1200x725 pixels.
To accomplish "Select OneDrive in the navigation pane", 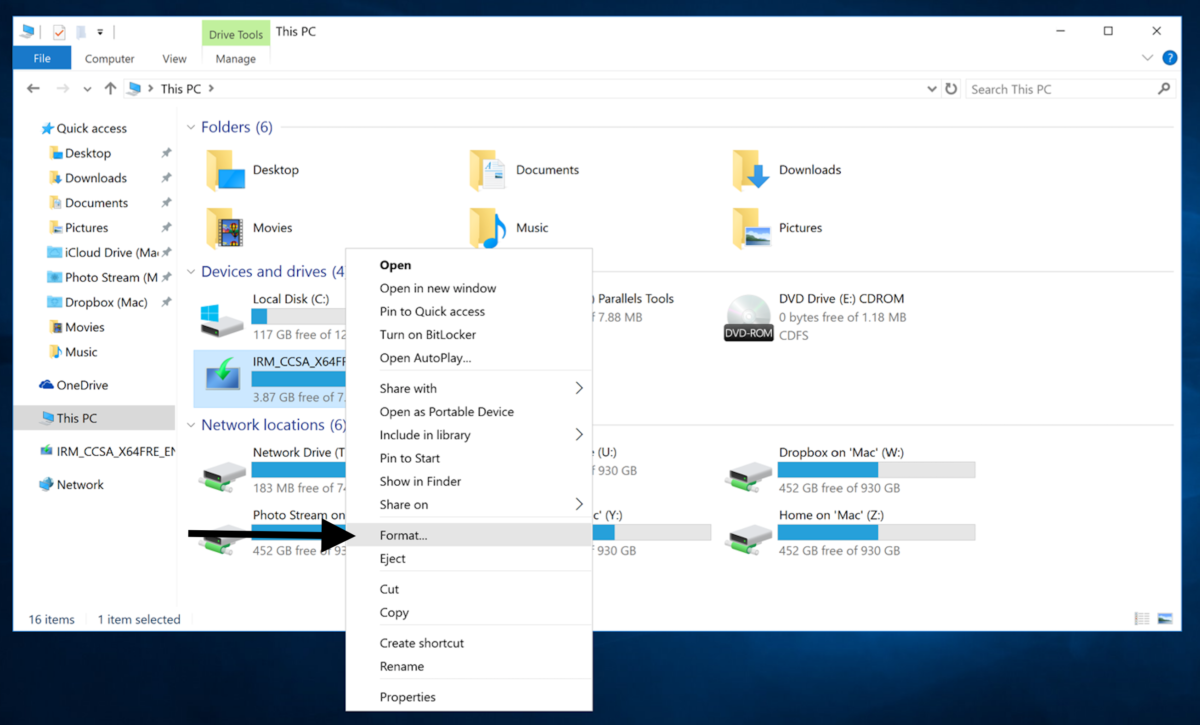I will pos(81,385).
